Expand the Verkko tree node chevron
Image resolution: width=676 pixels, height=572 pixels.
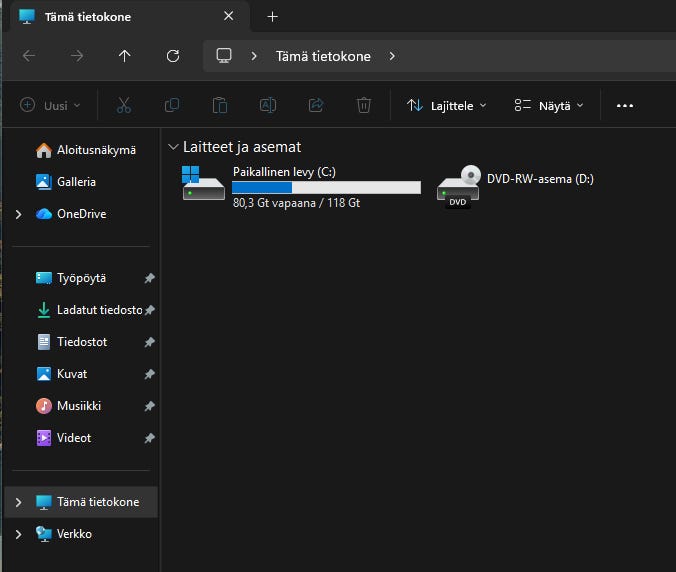click(x=18, y=534)
